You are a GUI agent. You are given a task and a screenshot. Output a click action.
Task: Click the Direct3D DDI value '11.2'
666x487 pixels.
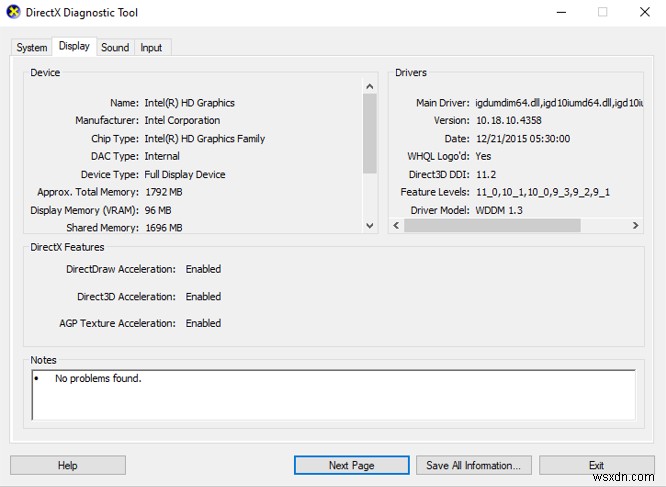coord(486,175)
